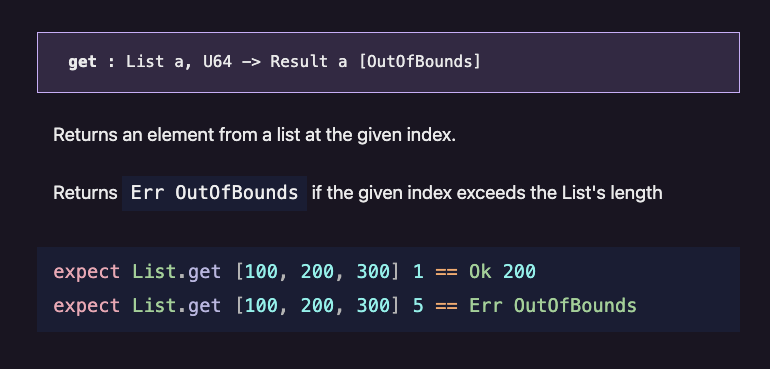
Task: Click the U64 type in the signature
Action: pyautogui.click(x=217, y=62)
